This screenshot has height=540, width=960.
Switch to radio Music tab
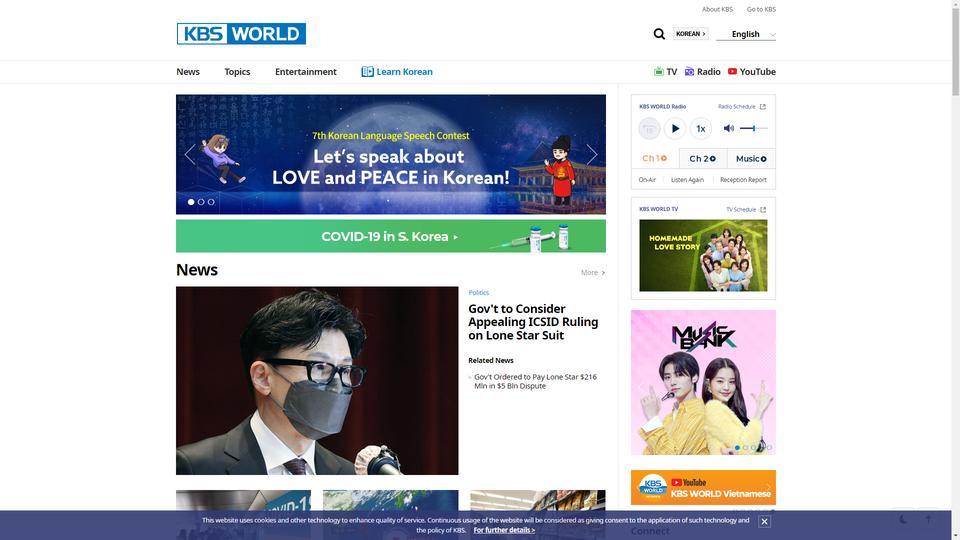[x=751, y=159]
